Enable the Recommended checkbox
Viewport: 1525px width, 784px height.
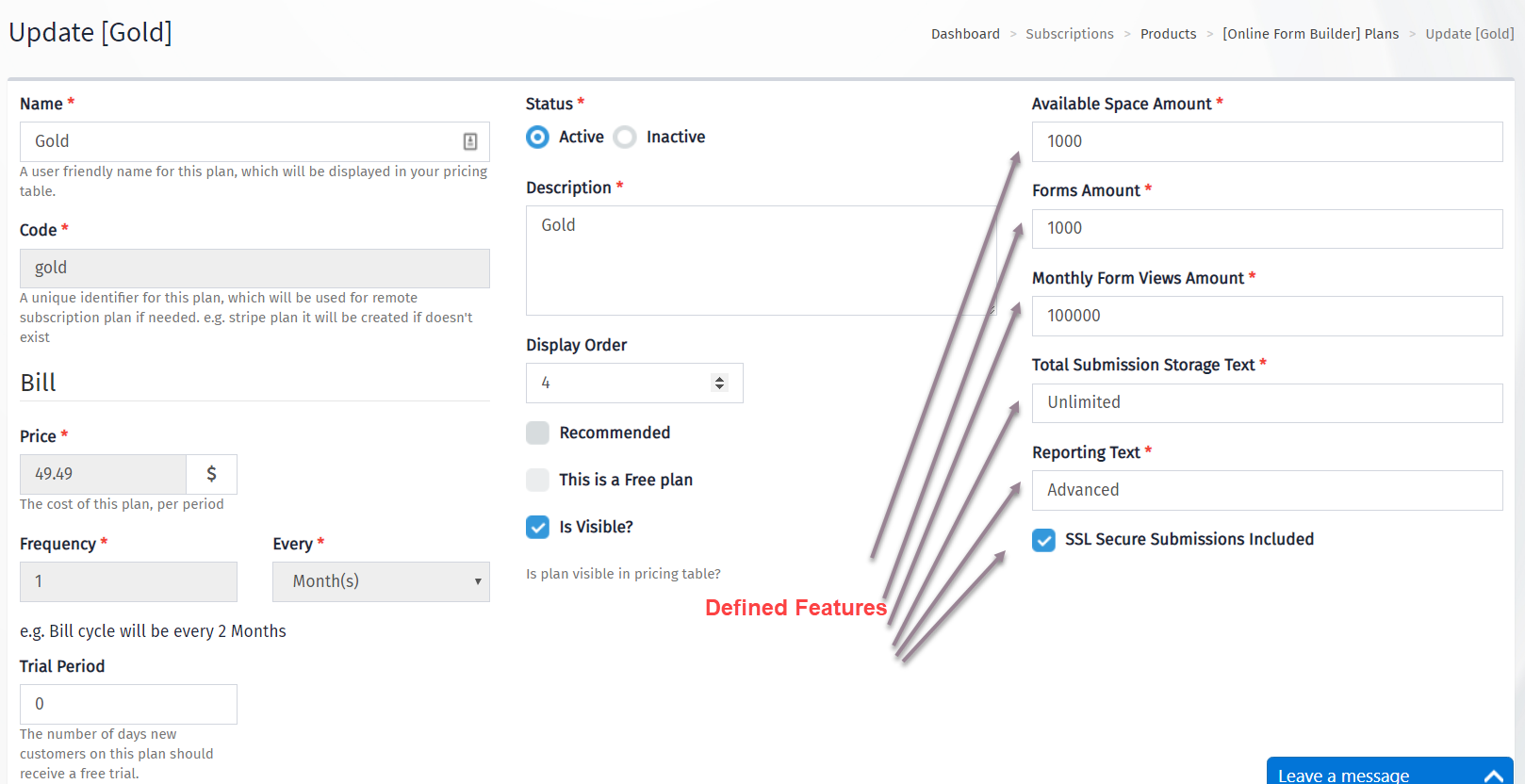[x=537, y=433]
